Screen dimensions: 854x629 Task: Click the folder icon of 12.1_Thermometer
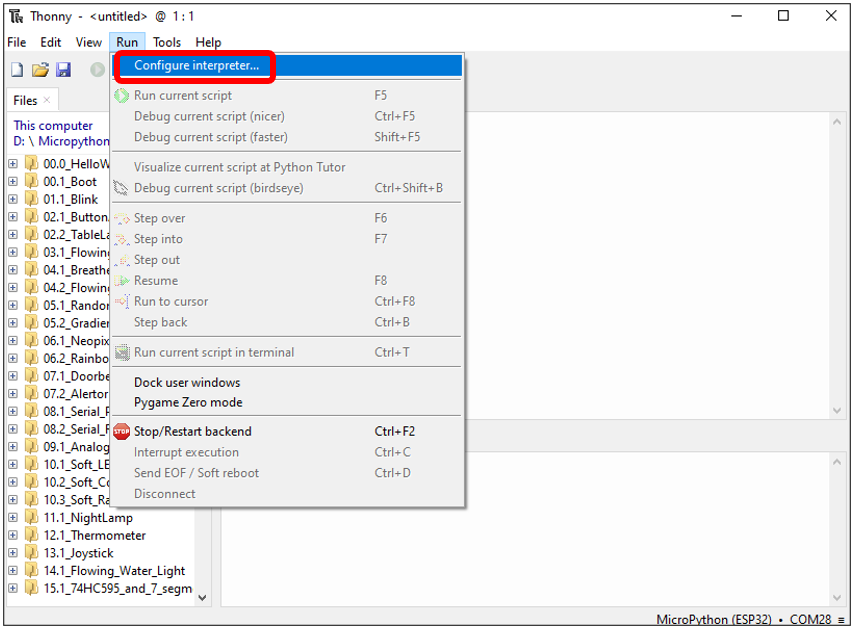point(32,535)
